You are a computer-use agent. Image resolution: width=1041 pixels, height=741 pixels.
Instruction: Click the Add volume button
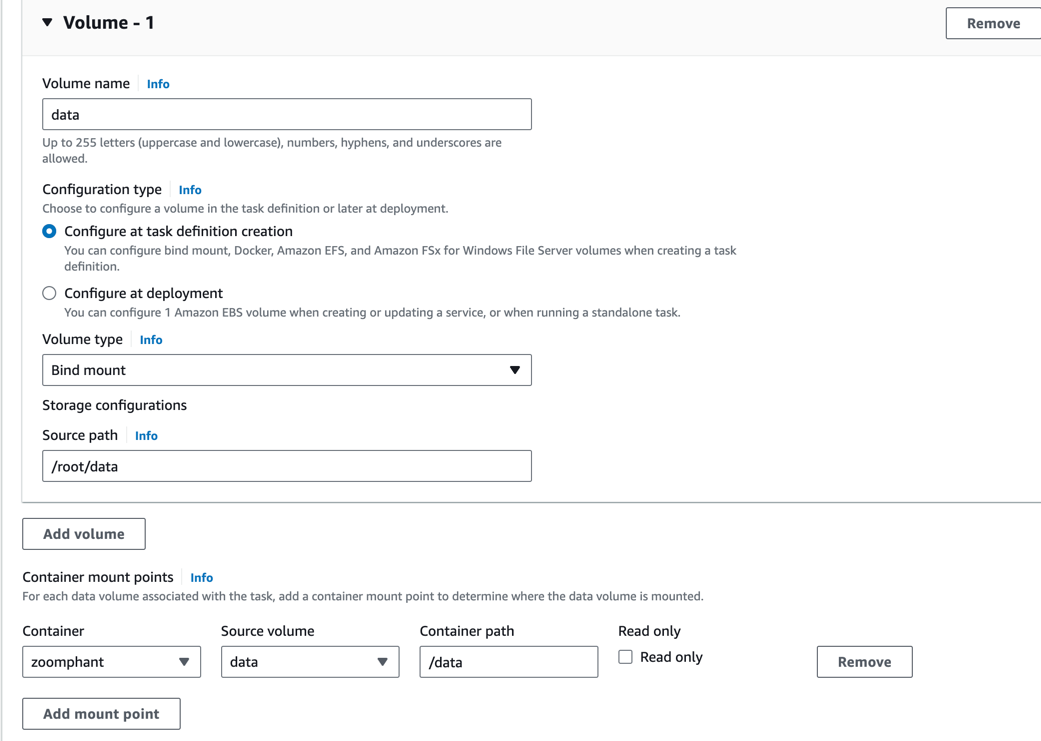point(84,534)
